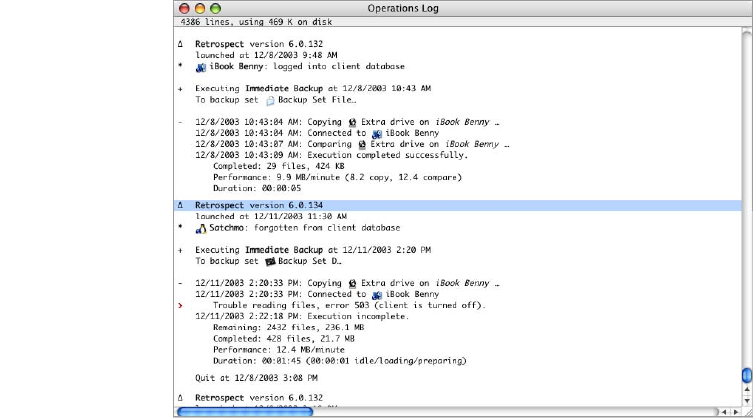Screen dimensions: 753x418
Task: Click the Backup Set D tape icon
Action: click(270, 261)
